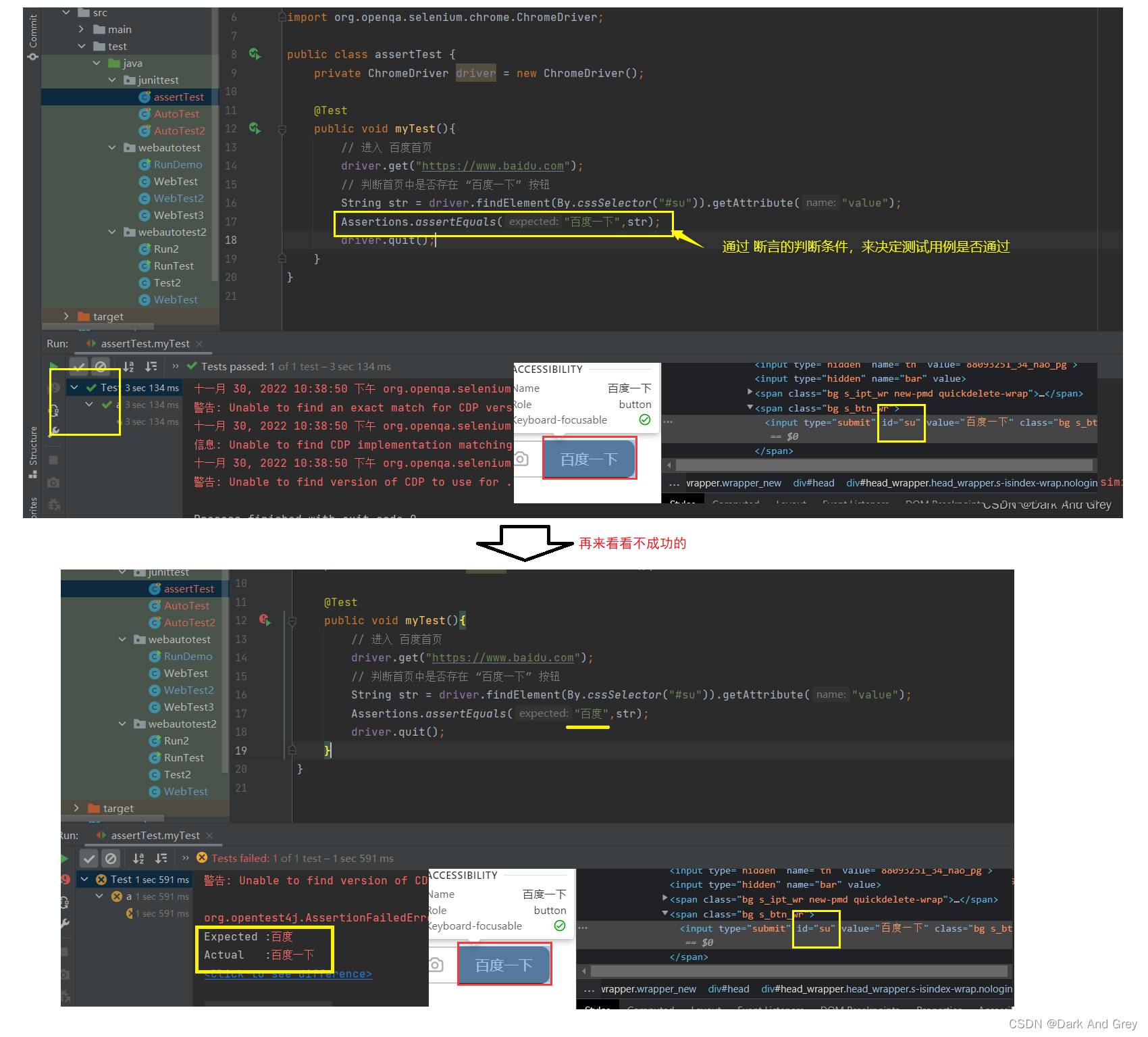
Task: Click div#head breadcrumb in upper DevTools
Action: [x=814, y=483]
